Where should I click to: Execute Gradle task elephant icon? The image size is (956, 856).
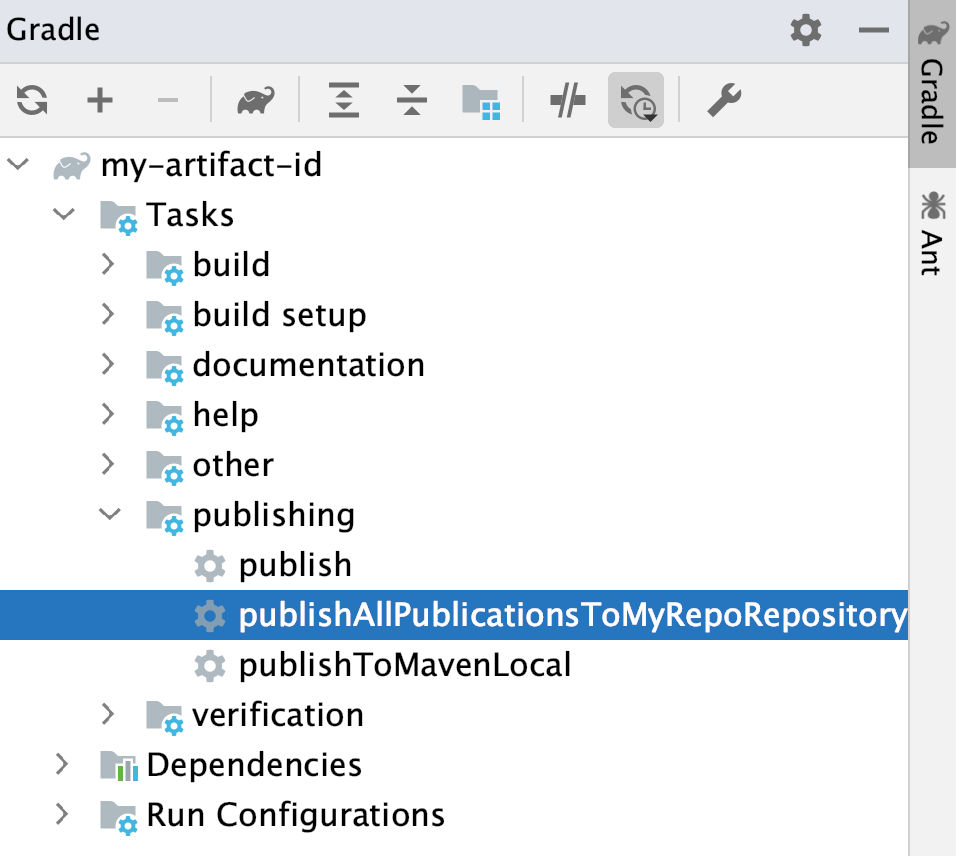coord(256,100)
